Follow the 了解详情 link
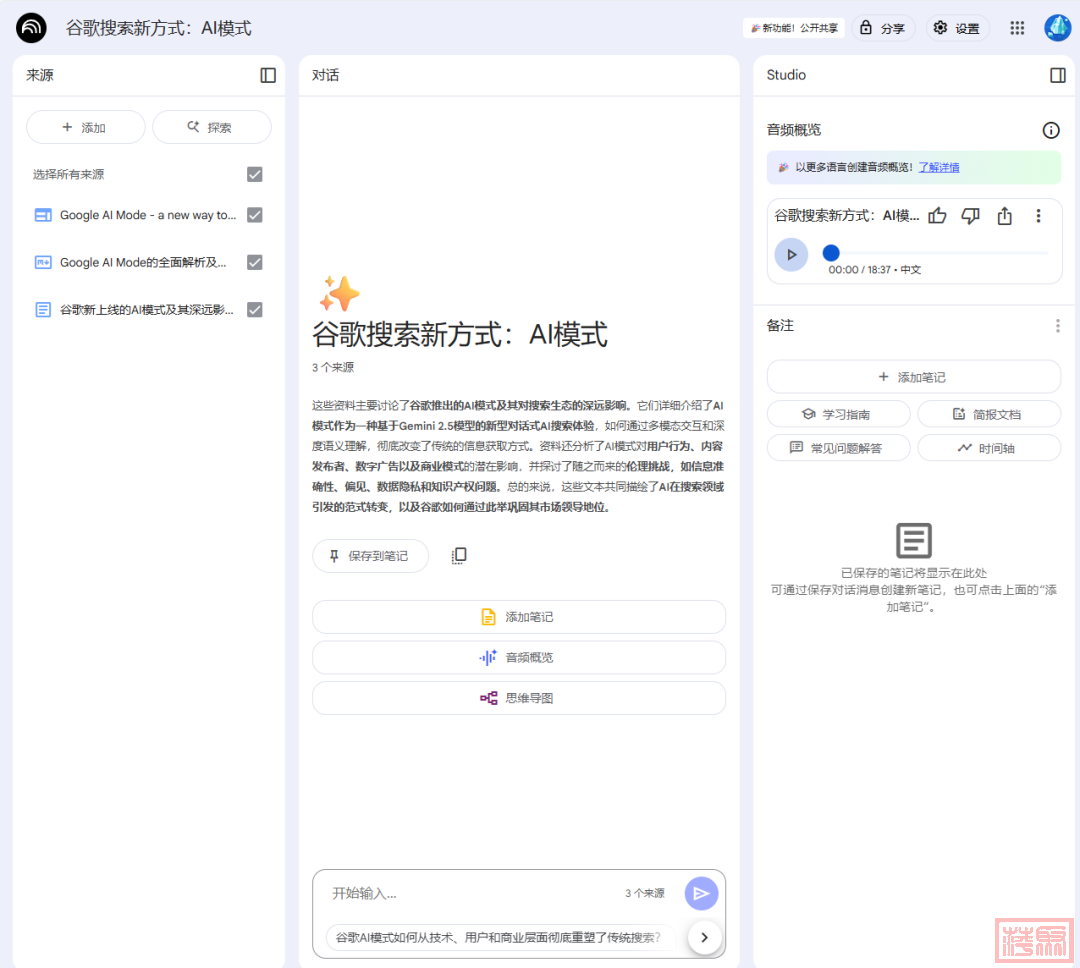The image size is (1080, 968). tap(939, 167)
